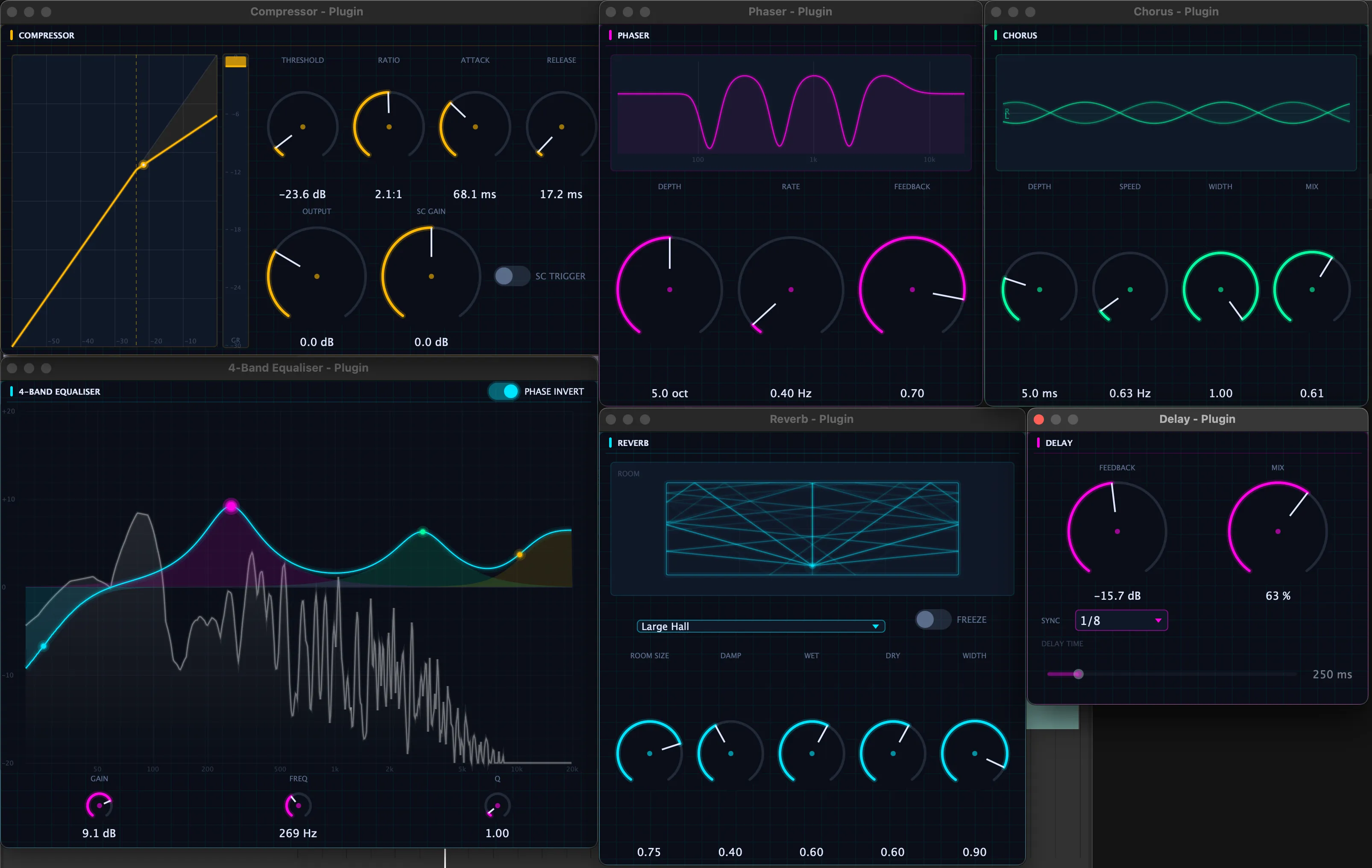Screen dimensions: 1372x868
Task: Open the Large Hall preset dropdown
Action: (x=761, y=626)
